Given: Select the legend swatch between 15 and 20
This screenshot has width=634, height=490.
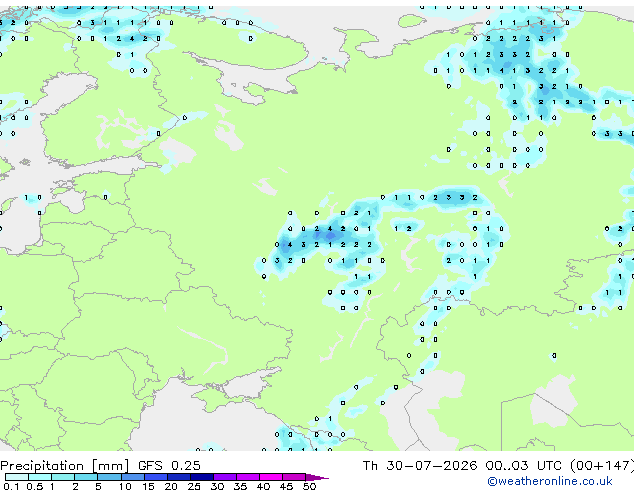Looking at the screenshot, I should tap(155, 477).
